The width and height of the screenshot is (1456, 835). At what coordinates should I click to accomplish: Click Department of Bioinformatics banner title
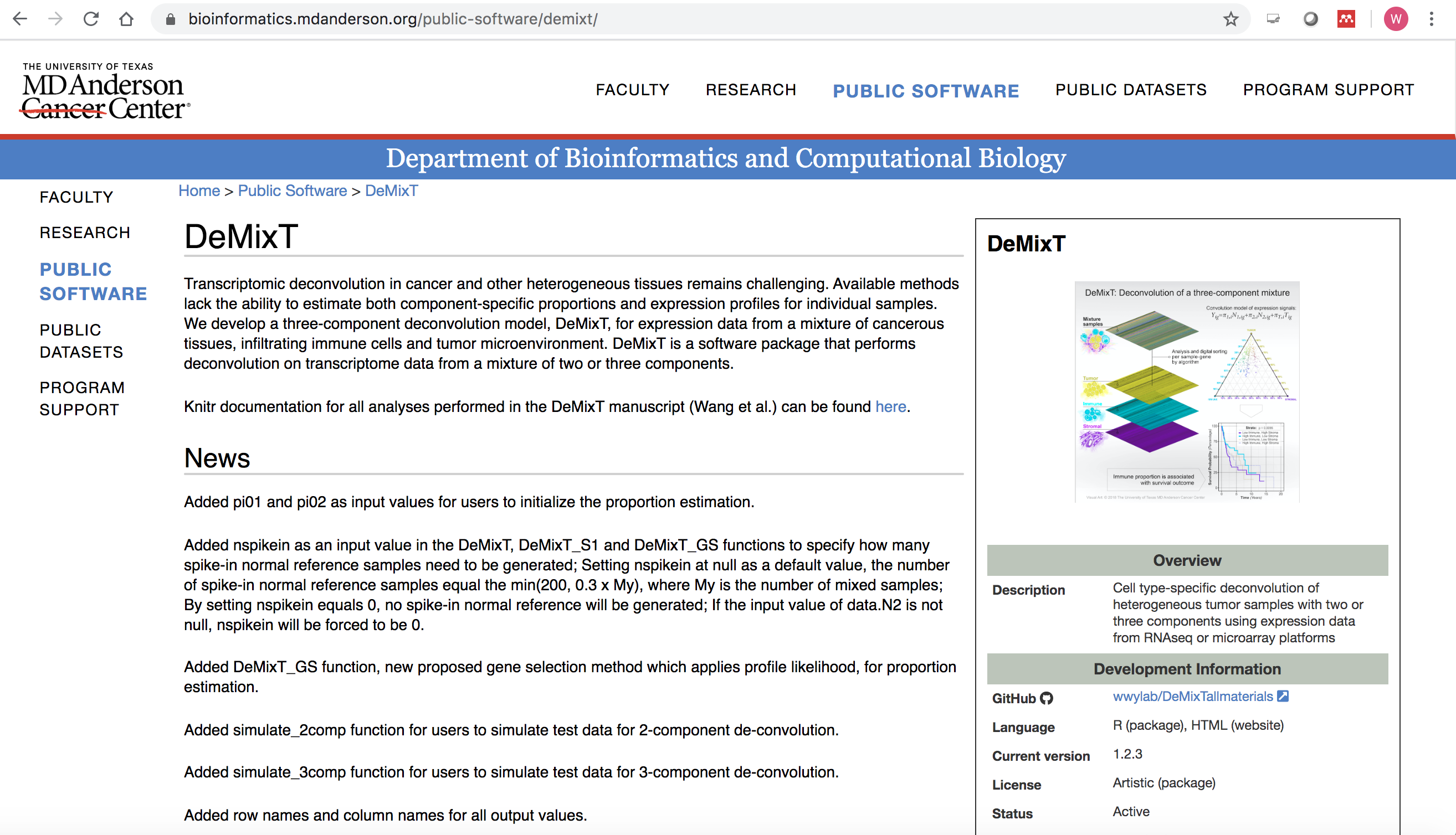[726, 158]
